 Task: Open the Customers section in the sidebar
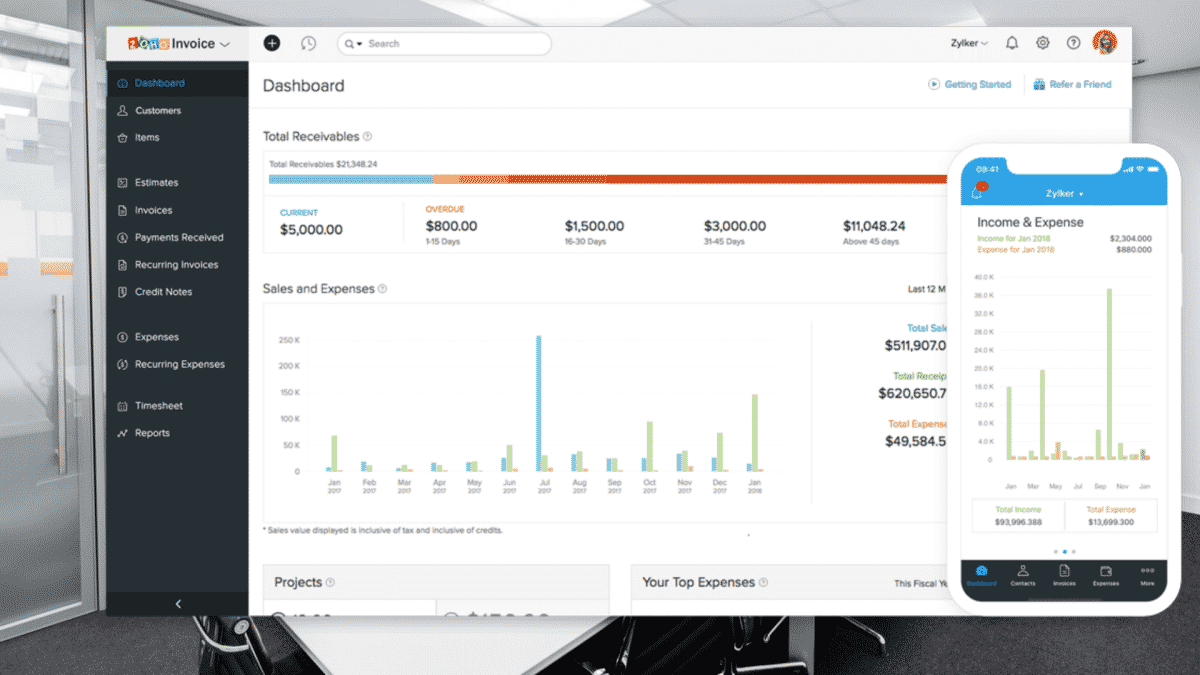(x=158, y=110)
